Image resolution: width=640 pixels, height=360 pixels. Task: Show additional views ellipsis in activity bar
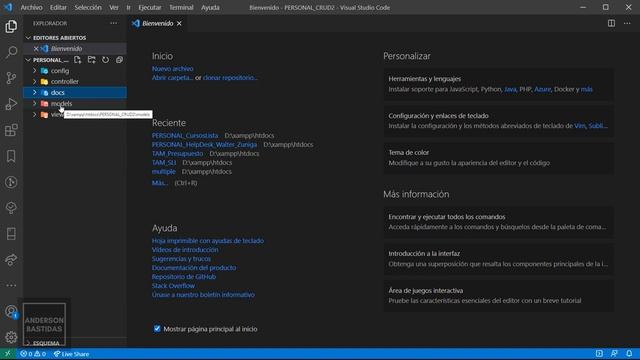tap(11, 285)
